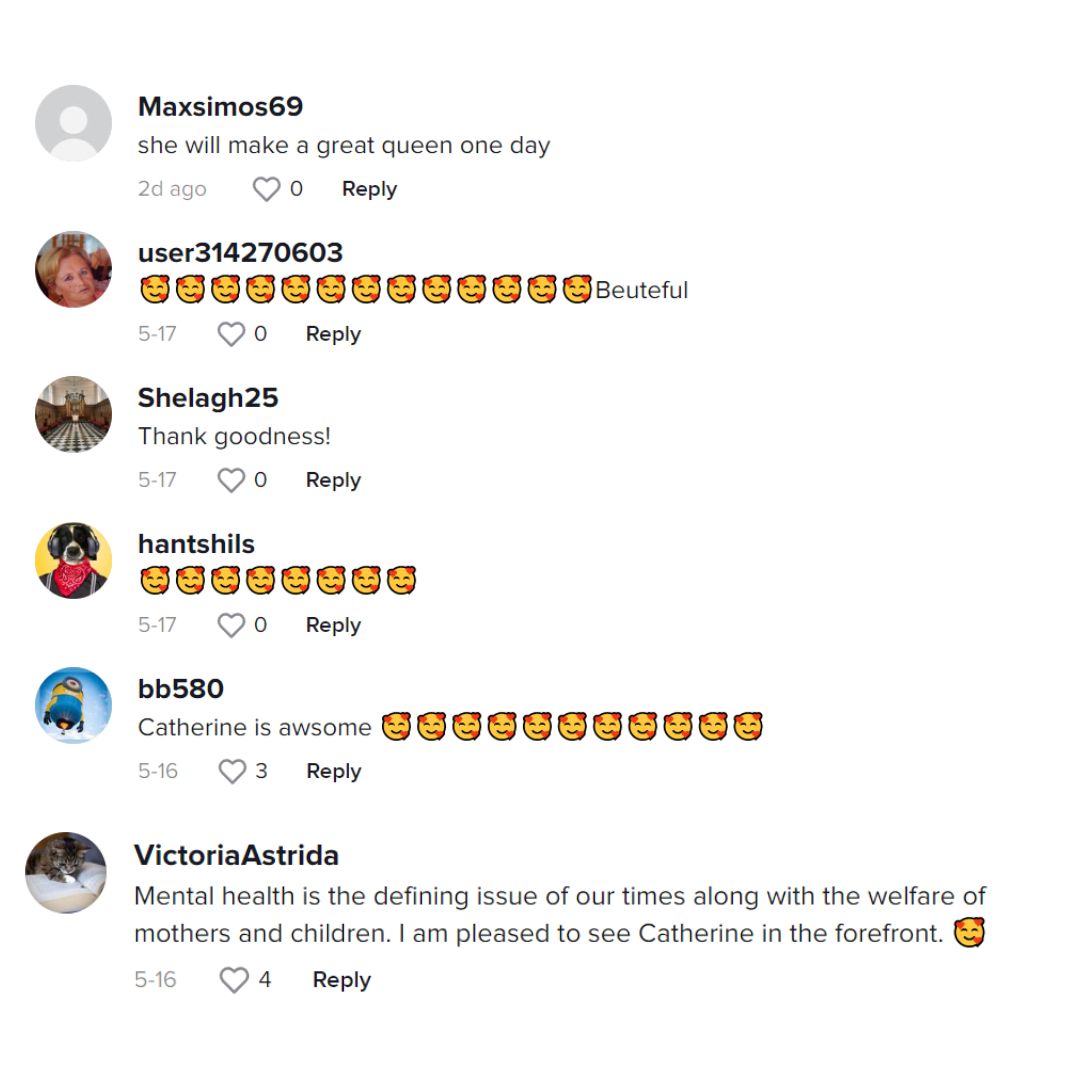Like the Maxsimos69 comment with the heart
Viewport: 1080px width, 1080px height.
(x=266, y=189)
